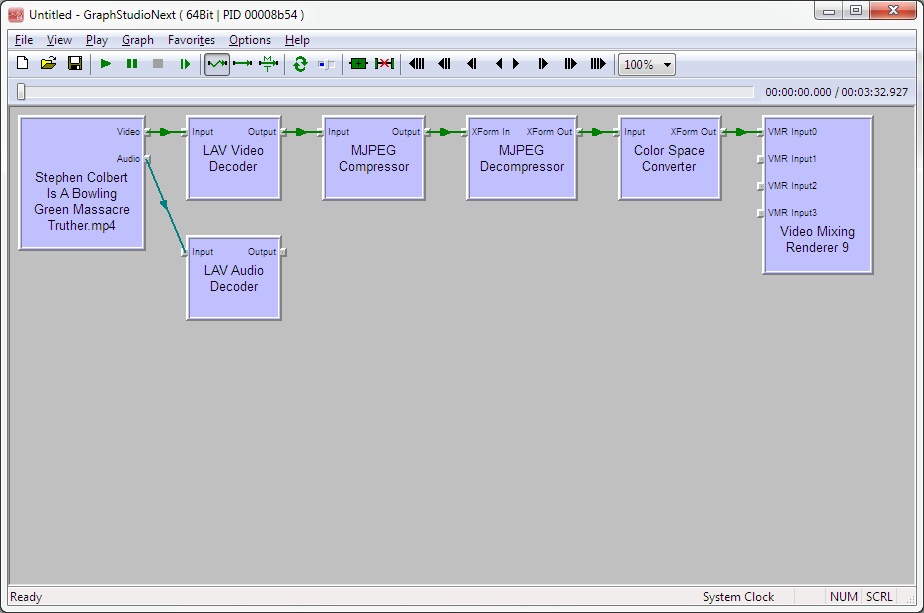The image size is (924, 613).
Task: Toggle connect with intermediate filter mode
Action: coord(266,64)
